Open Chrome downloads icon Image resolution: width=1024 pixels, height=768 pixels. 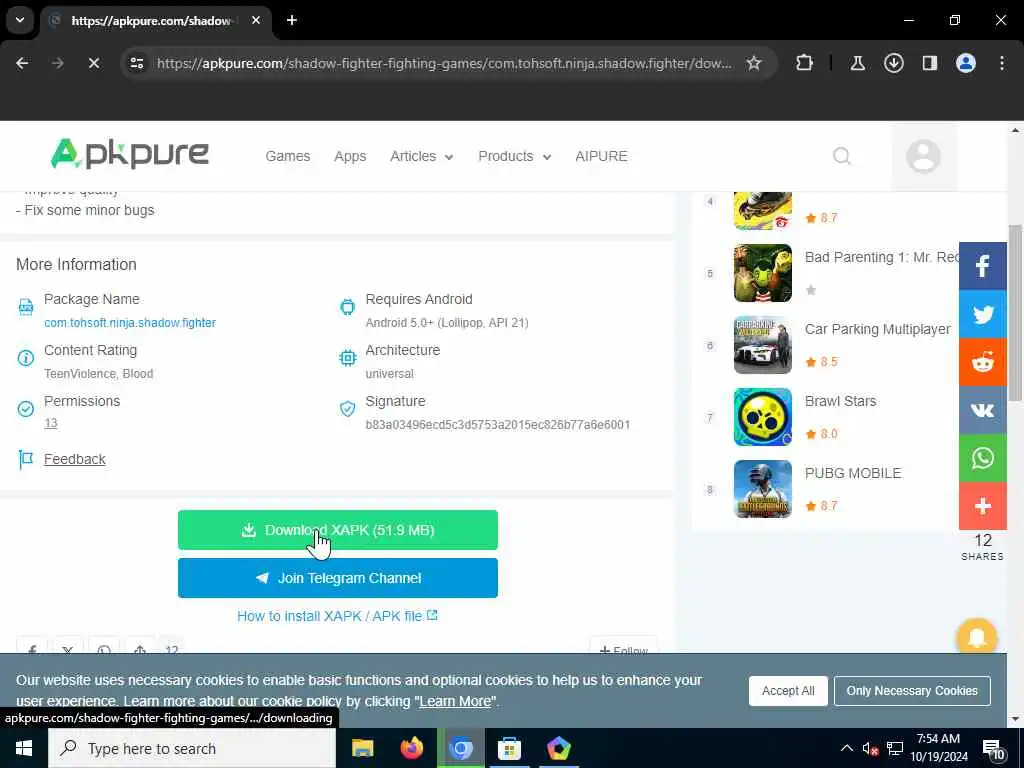pyautogui.click(x=893, y=63)
